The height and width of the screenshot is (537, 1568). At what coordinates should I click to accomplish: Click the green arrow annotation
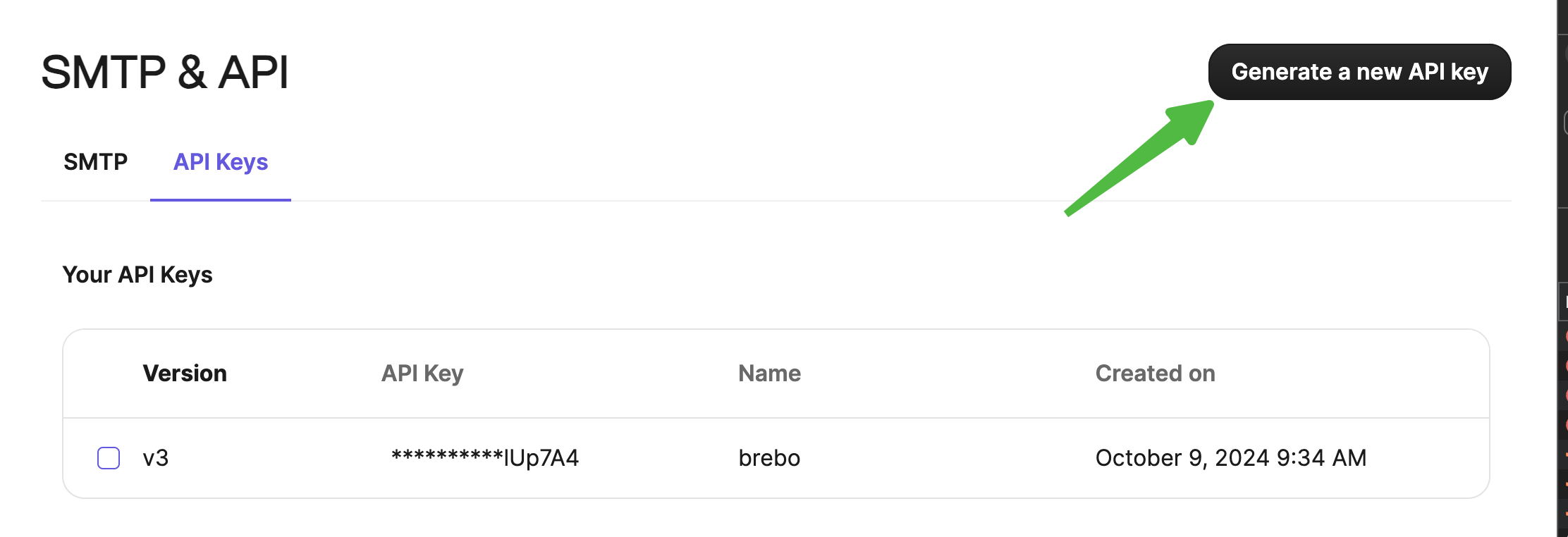coord(1140,158)
